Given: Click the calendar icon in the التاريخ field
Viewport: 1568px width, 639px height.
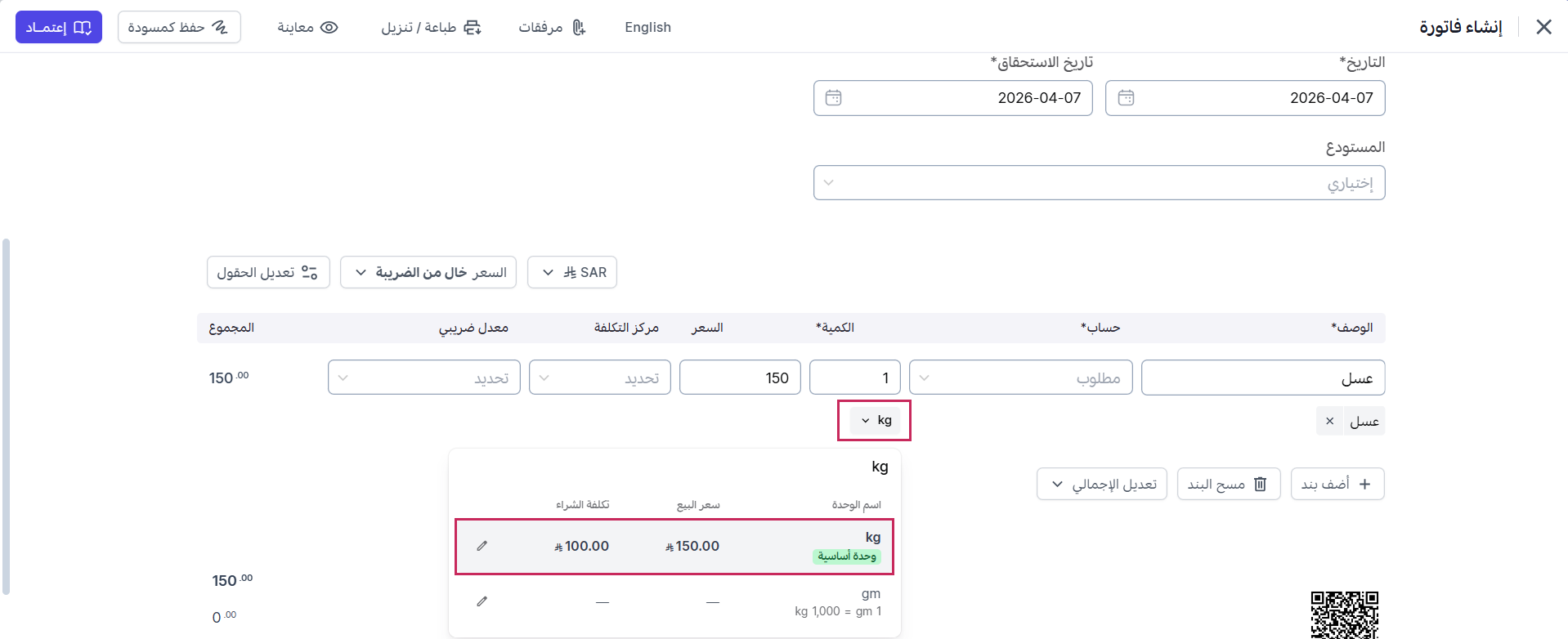Looking at the screenshot, I should tap(1126, 98).
